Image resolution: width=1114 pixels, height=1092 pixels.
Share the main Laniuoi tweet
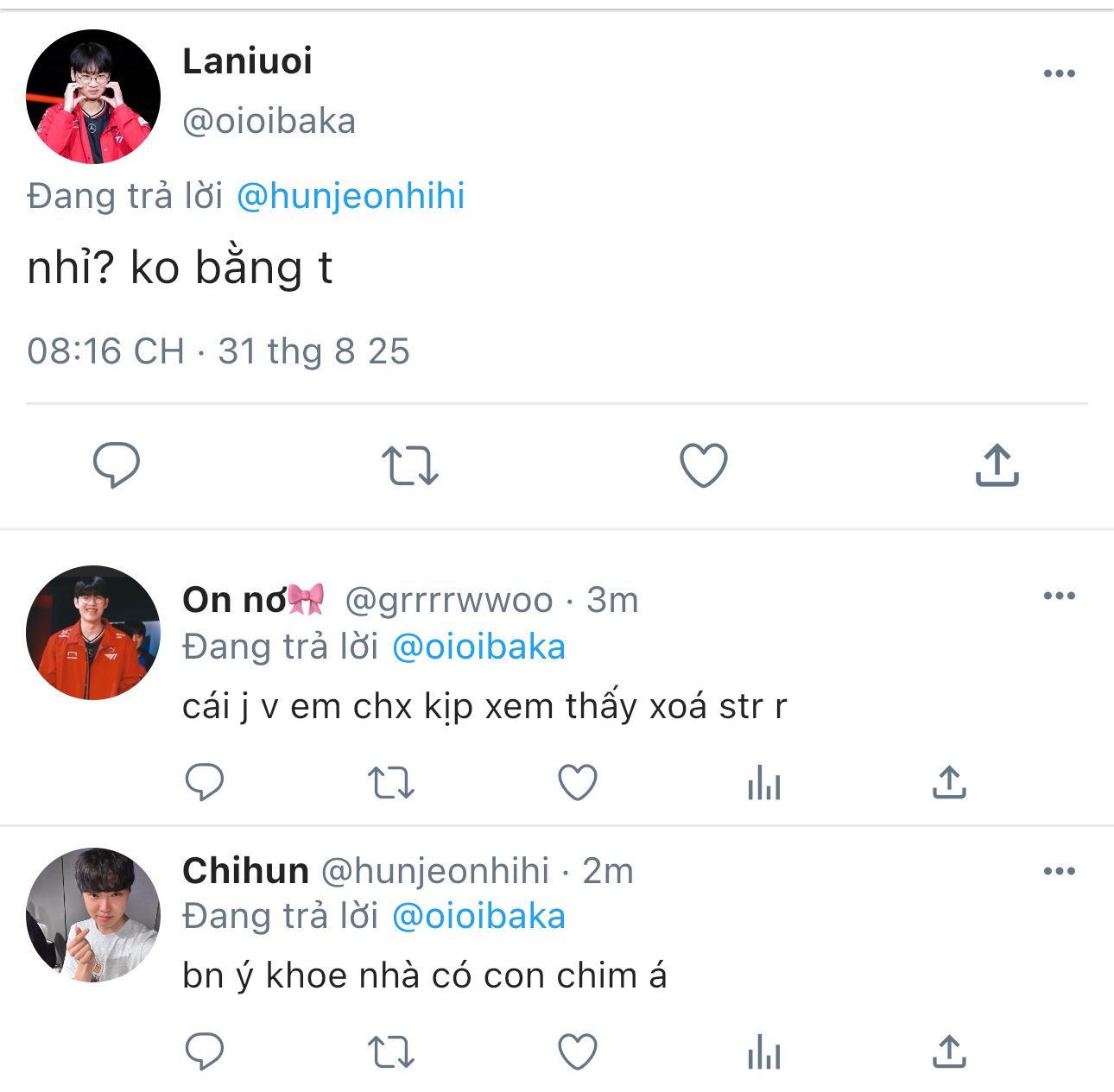(997, 465)
